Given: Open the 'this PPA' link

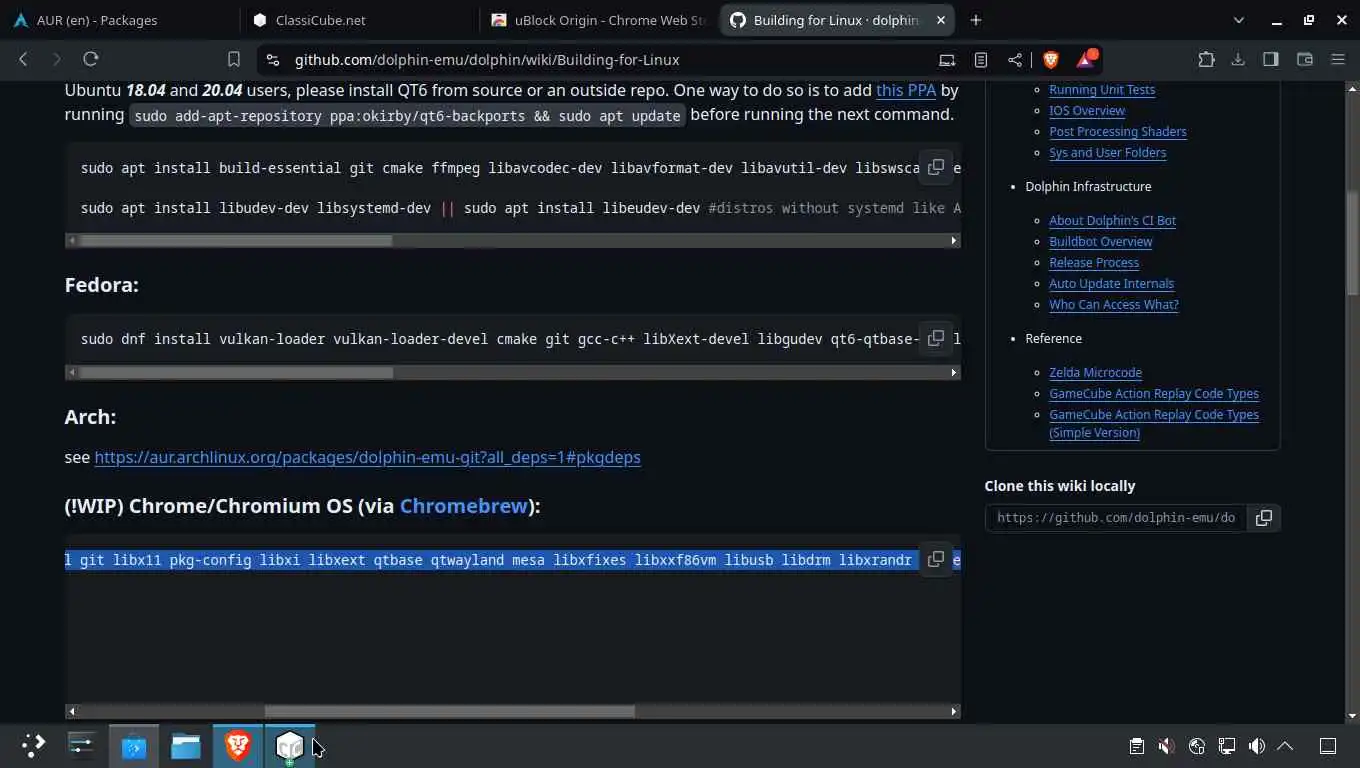Looking at the screenshot, I should click(x=906, y=90).
